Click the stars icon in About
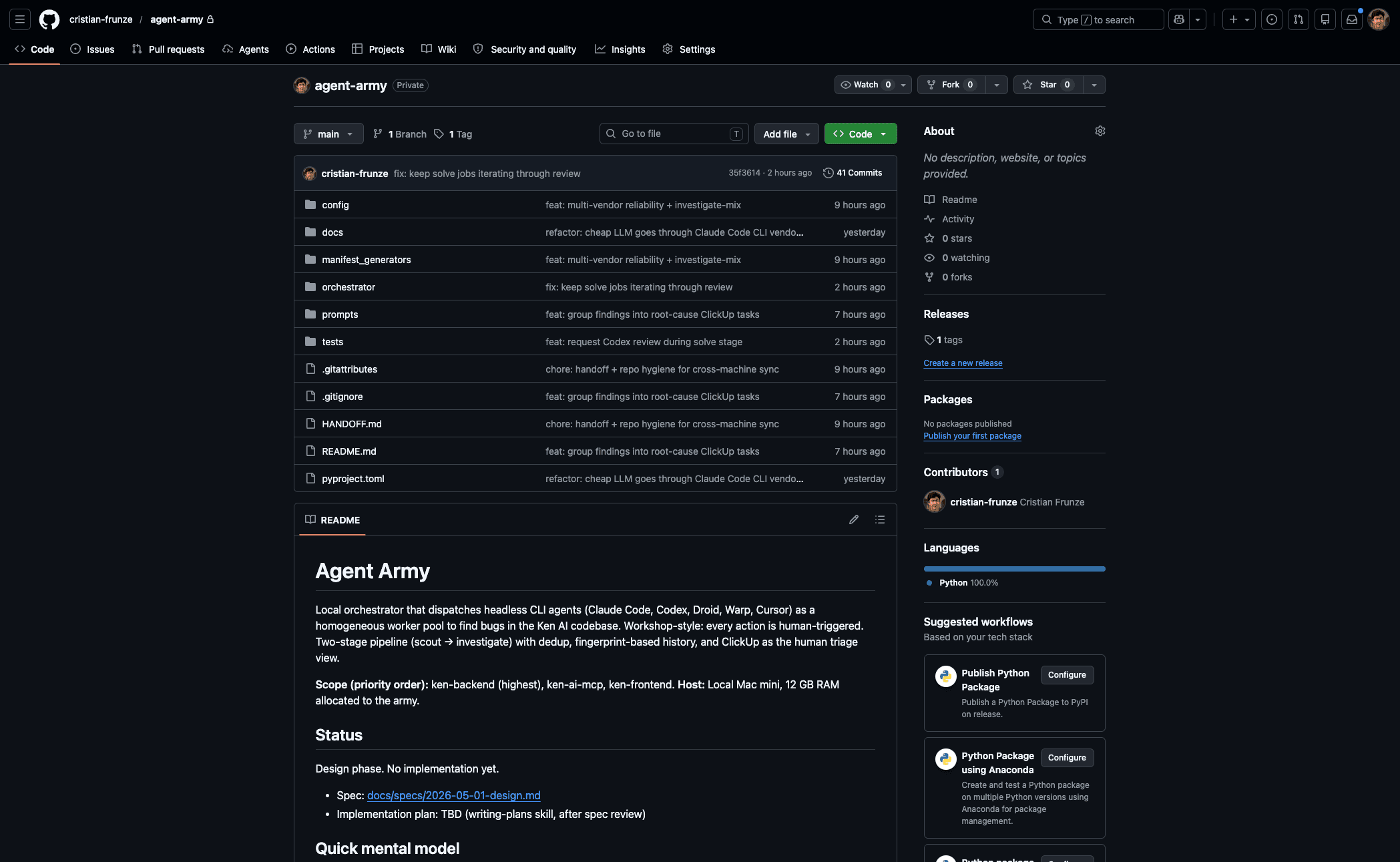The height and width of the screenshot is (862, 1400). click(929, 238)
